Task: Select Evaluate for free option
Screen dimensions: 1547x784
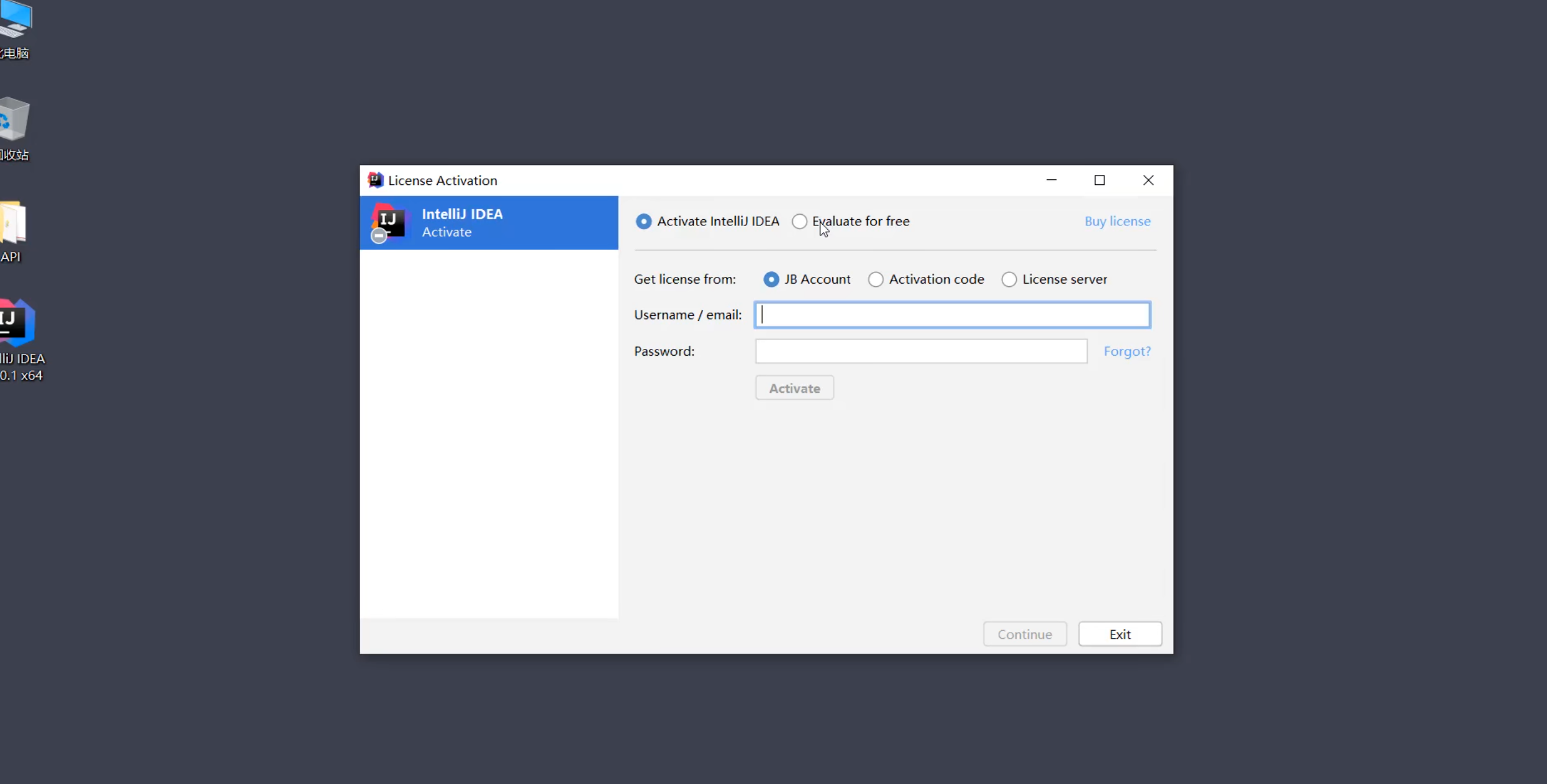Action: coord(799,222)
